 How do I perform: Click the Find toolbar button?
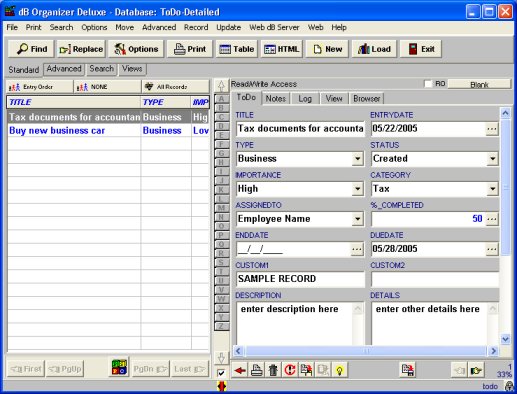pyautogui.click(x=32, y=49)
